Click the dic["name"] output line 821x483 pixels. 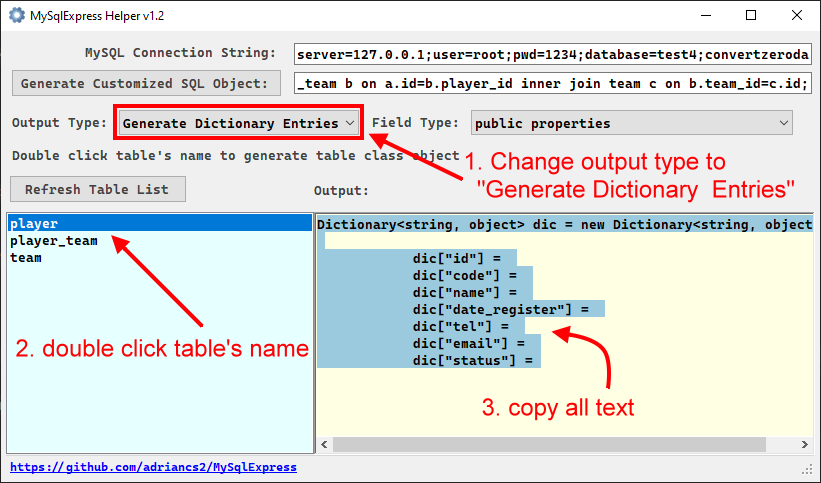(464, 292)
